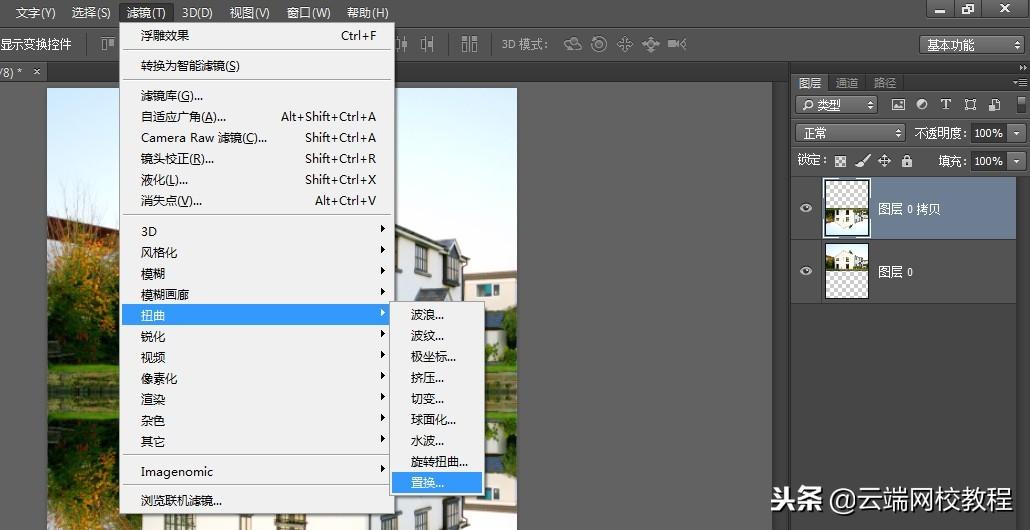Choose 浏览联机滤镜...
Viewport: 1030px width, 530px height.
257,501
